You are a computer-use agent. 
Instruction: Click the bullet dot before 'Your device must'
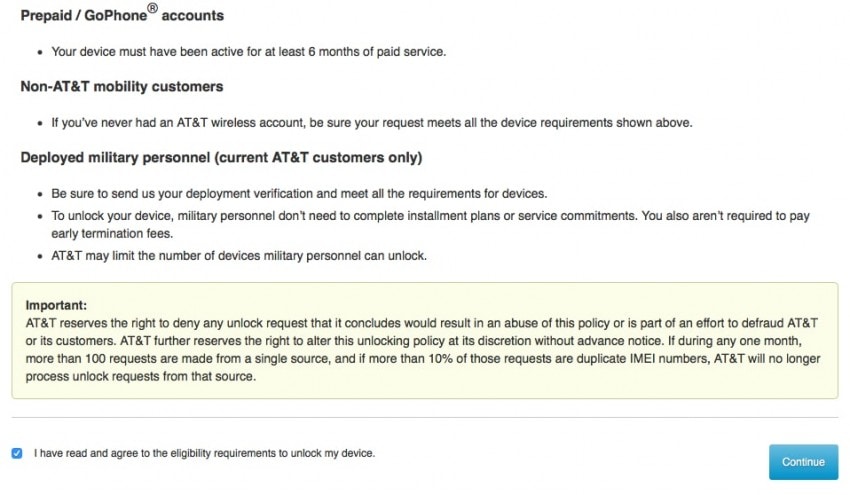[38, 52]
